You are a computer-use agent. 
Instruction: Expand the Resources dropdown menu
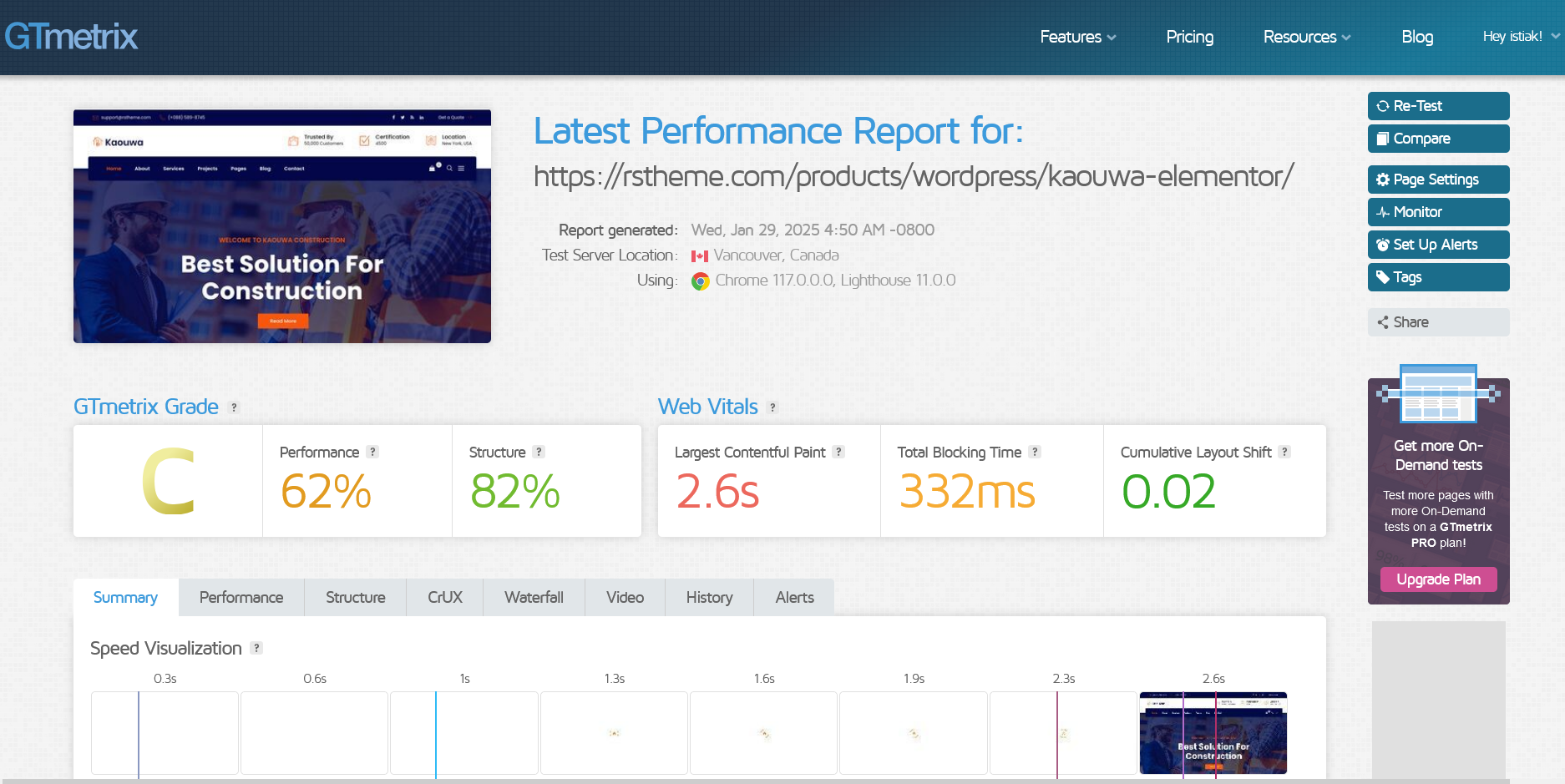[x=1306, y=37]
